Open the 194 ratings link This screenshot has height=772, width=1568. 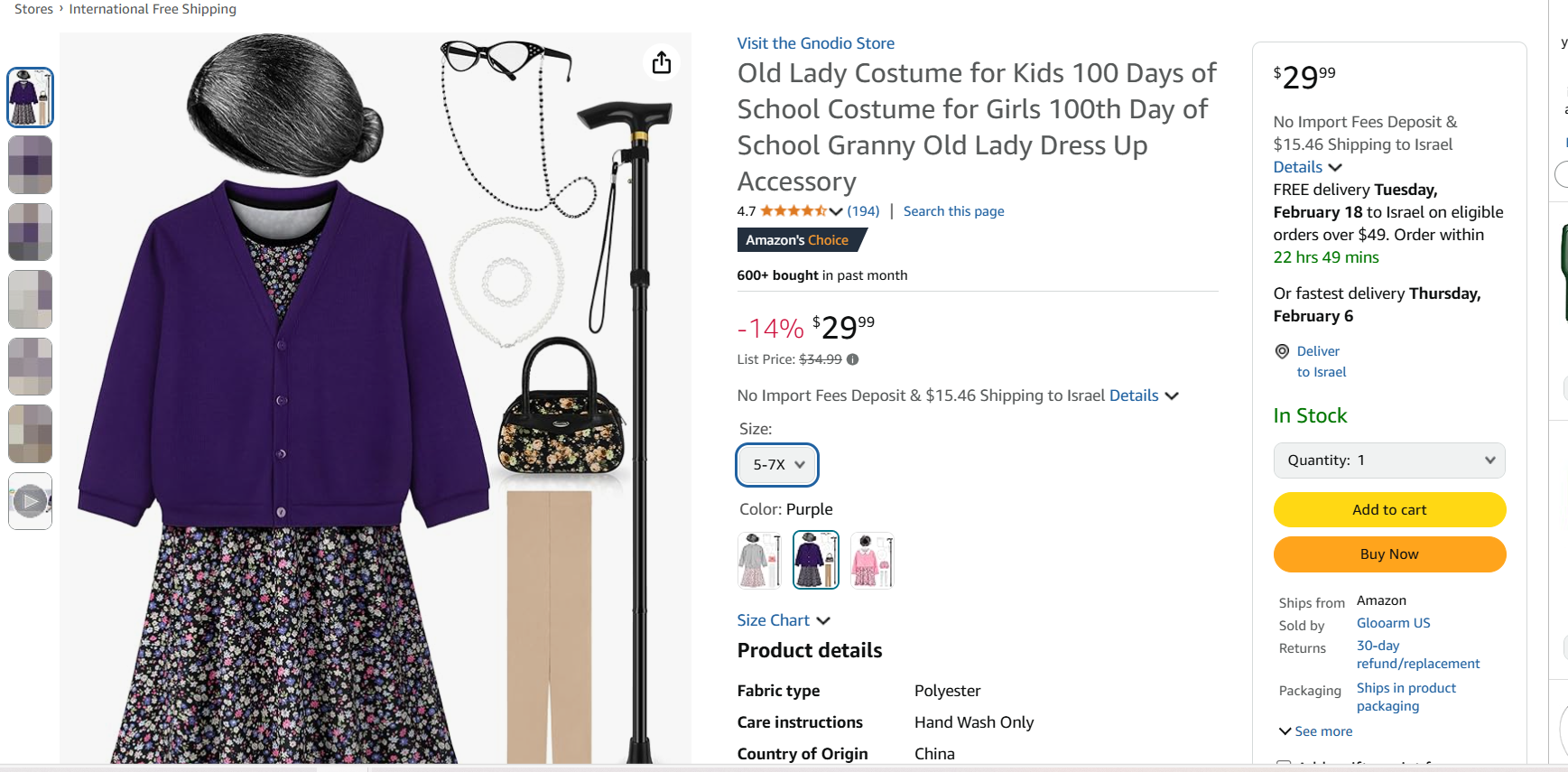[863, 211]
